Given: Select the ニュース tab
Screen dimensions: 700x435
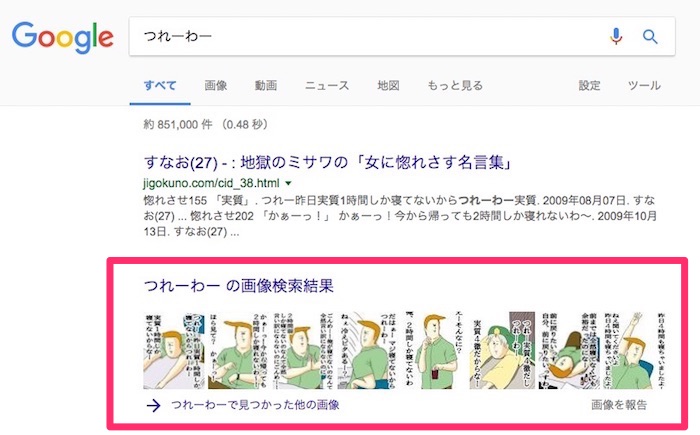Looking at the screenshot, I should [327, 85].
